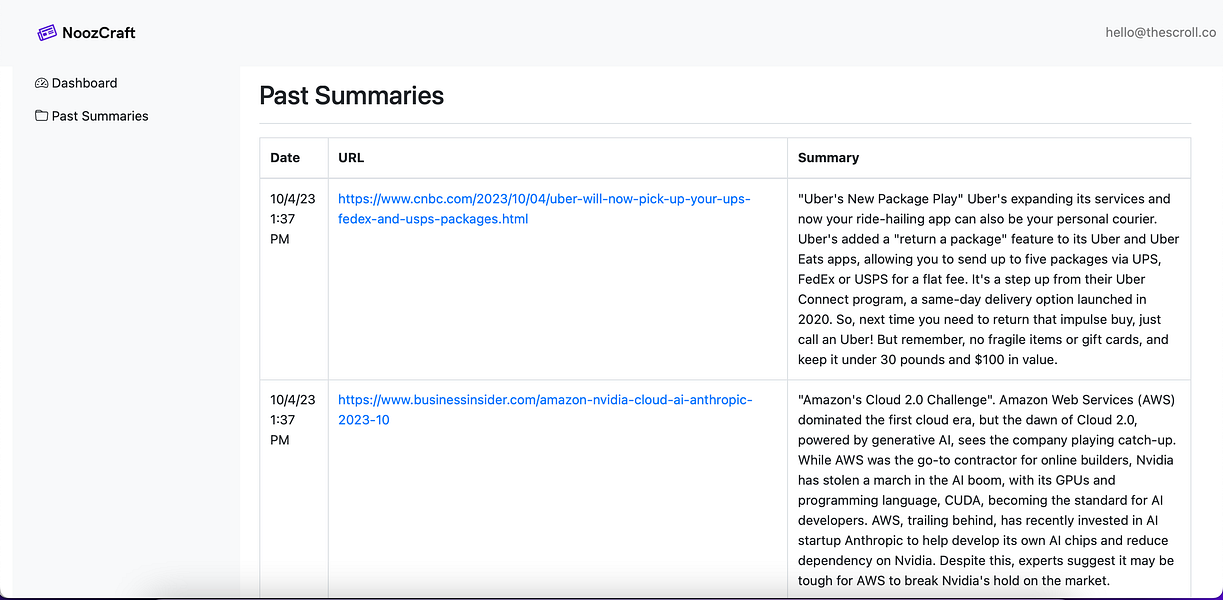This screenshot has height=600, width=1223.
Task: Go to Dashboard in the sidebar
Action: [84, 83]
